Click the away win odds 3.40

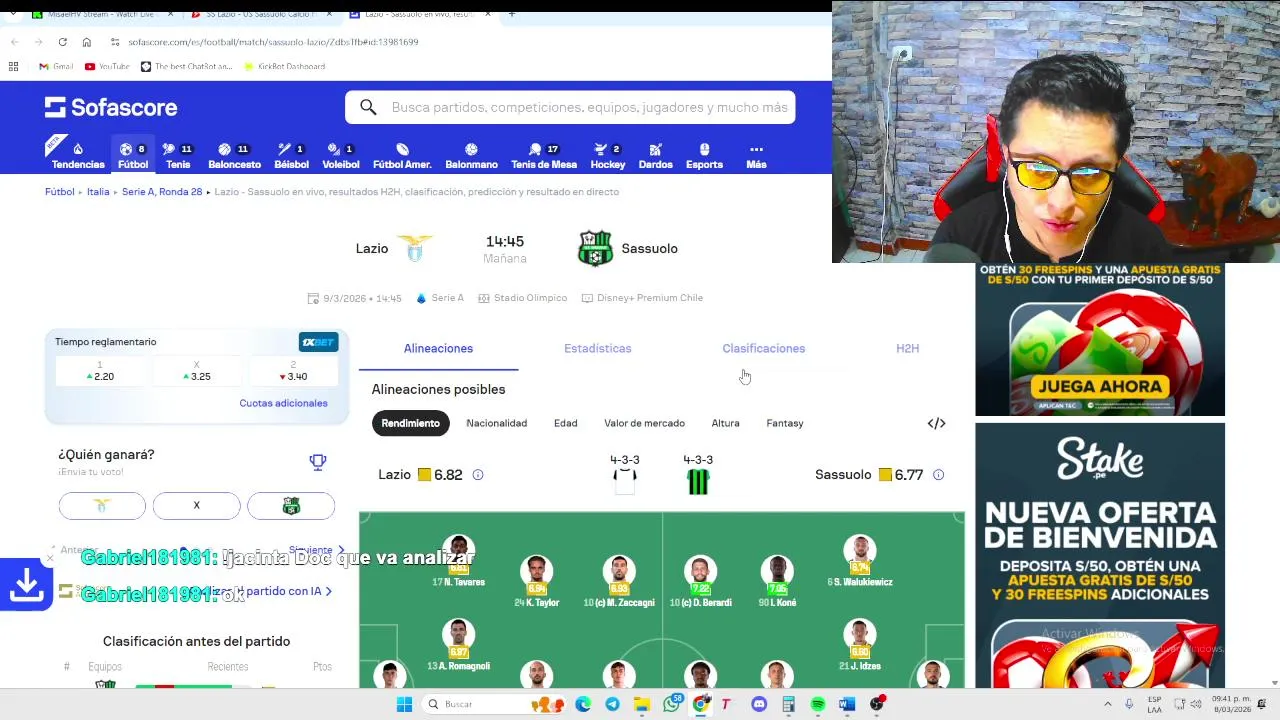(x=293, y=372)
